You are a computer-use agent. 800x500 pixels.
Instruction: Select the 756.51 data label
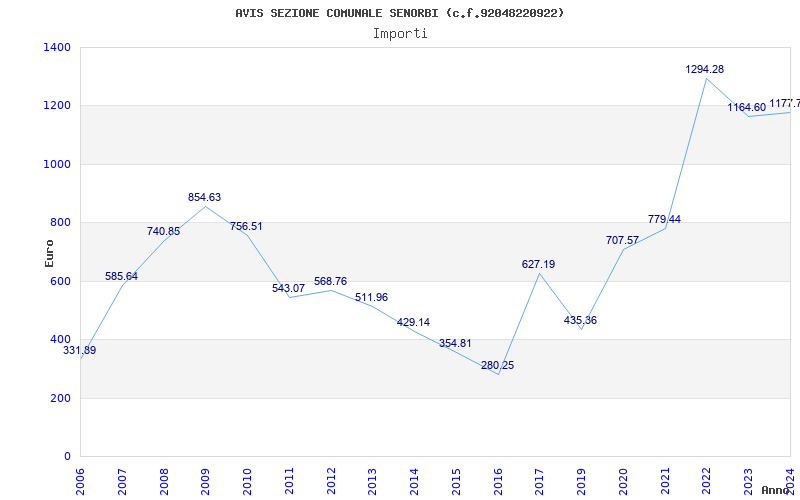point(246,227)
